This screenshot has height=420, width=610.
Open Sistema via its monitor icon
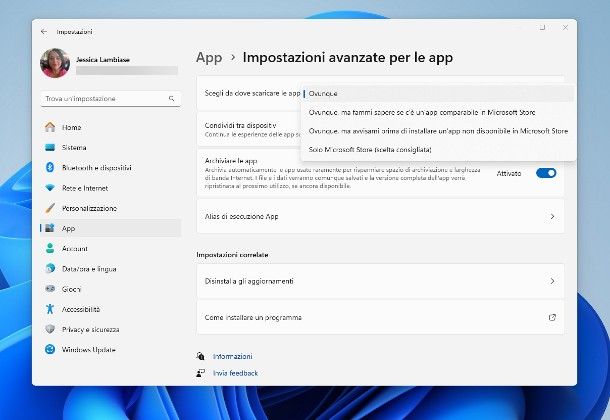pos(49,148)
